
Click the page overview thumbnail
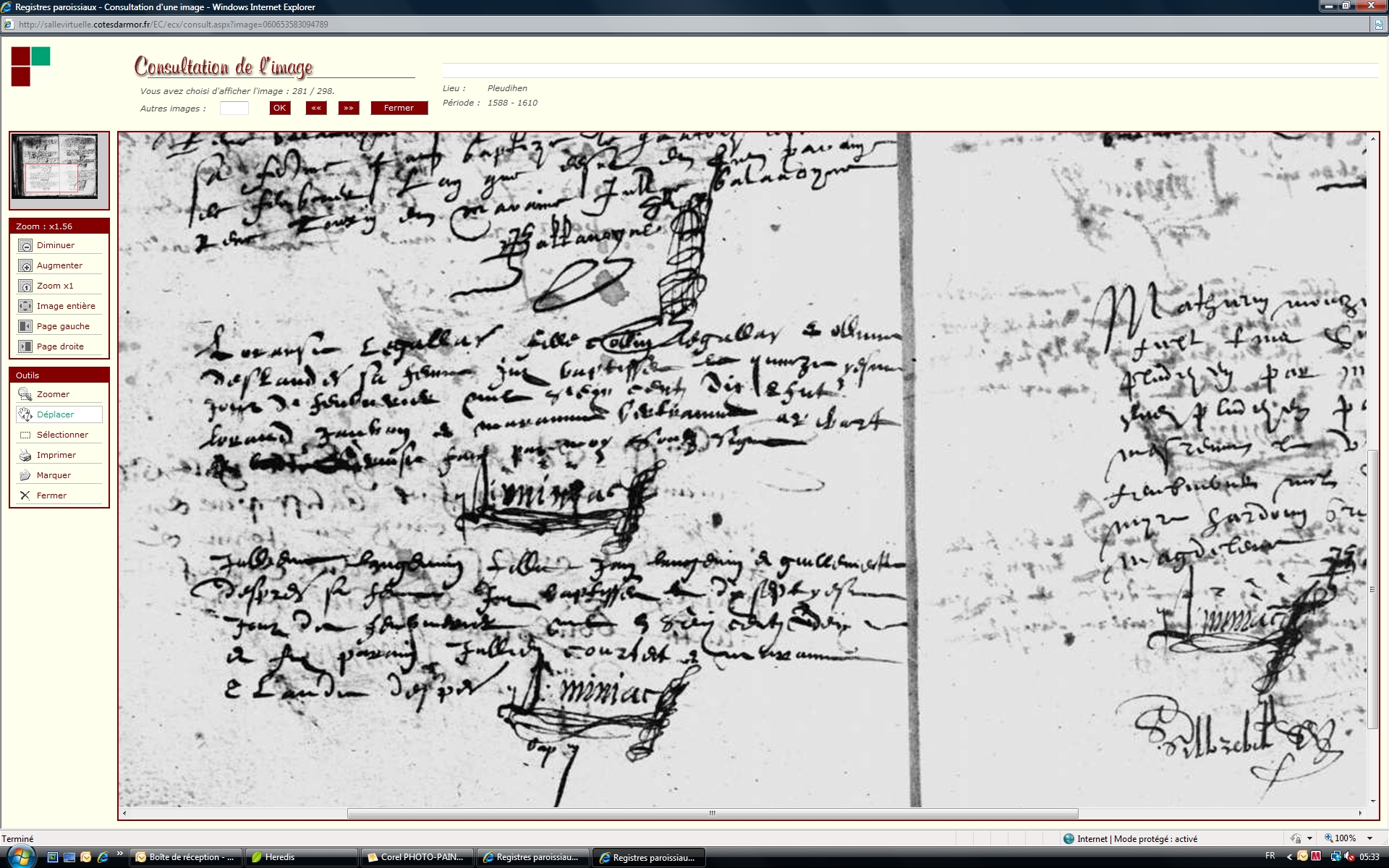pyautogui.click(x=55, y=166)
